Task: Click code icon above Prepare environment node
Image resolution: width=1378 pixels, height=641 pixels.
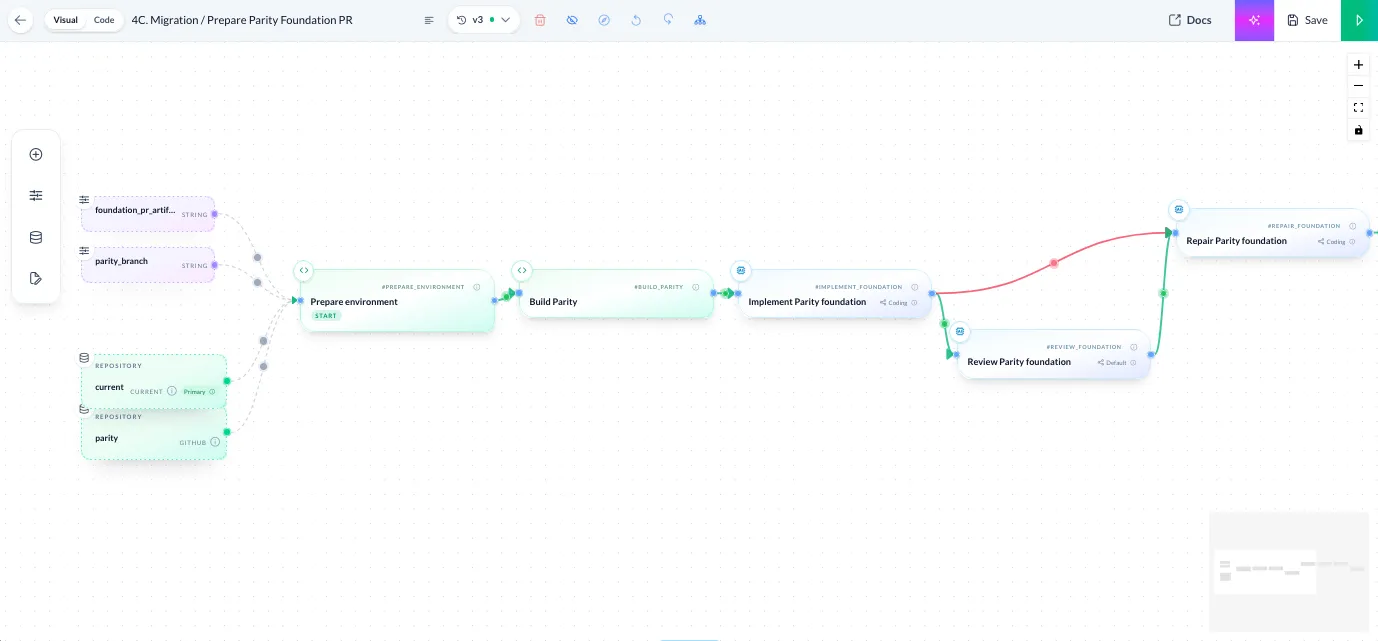Action: click(304, 270)
